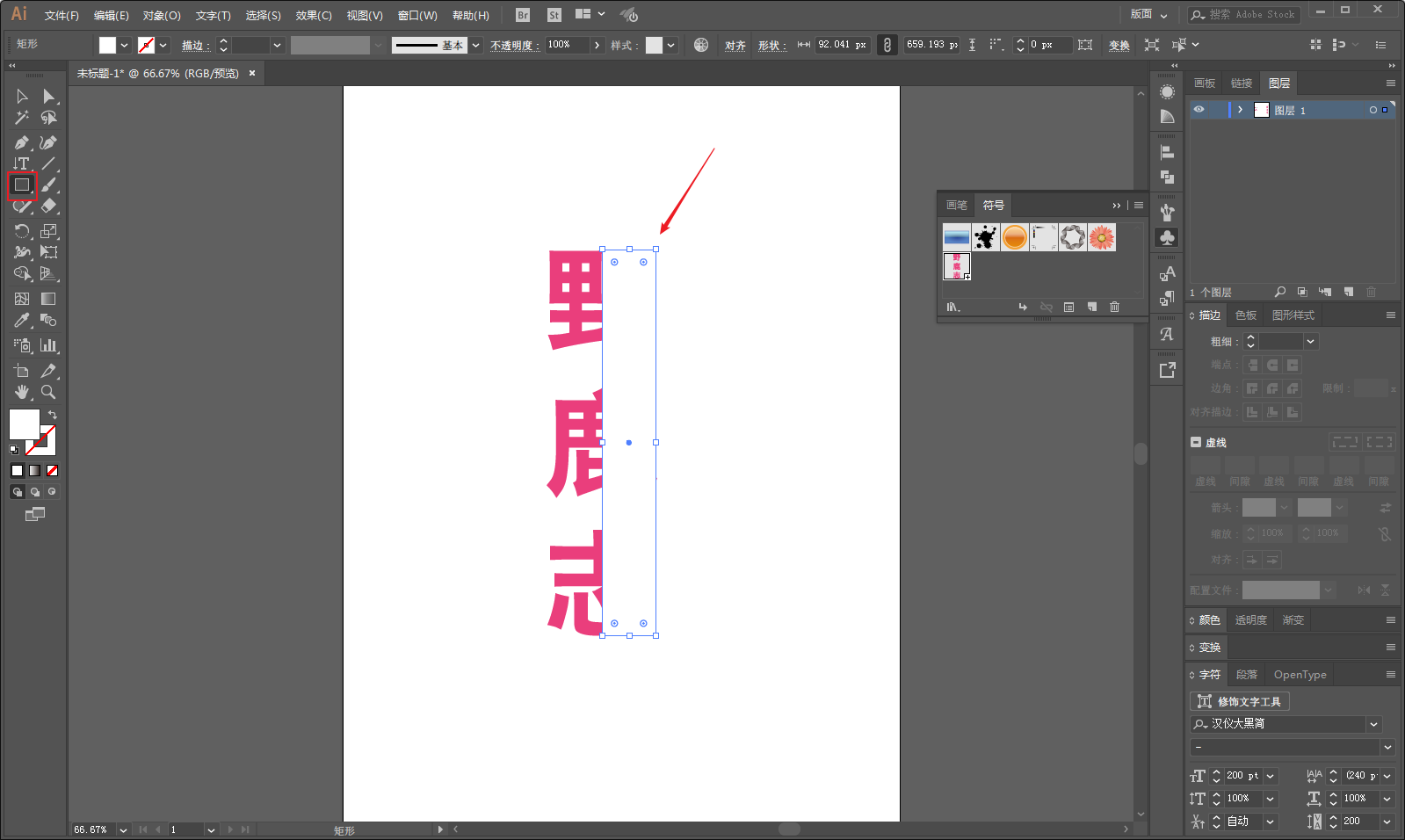
Task: Click the toolbox fill color swatch
Action: pos(24,424)
